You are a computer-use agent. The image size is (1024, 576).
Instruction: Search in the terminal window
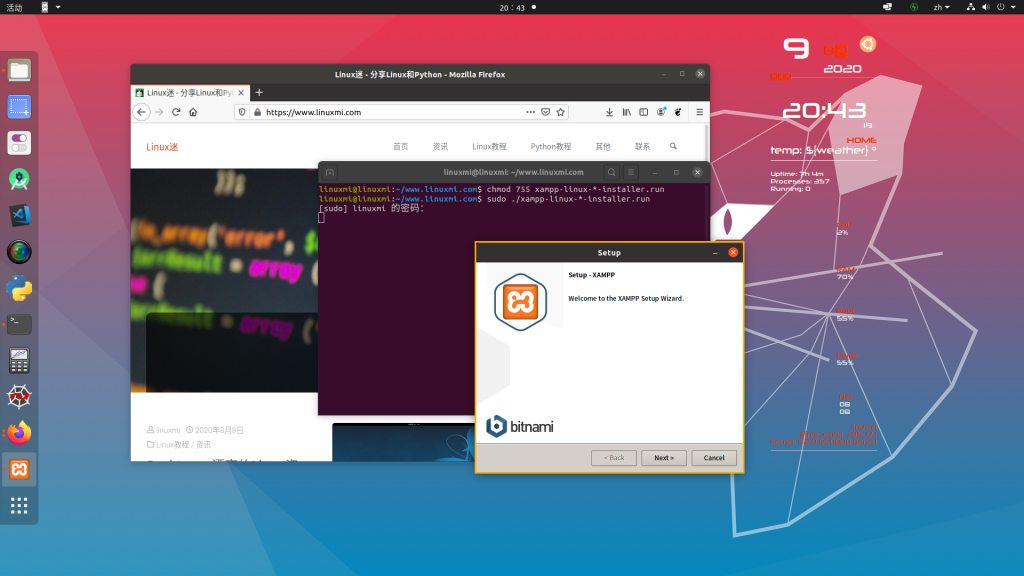[611, 172]
